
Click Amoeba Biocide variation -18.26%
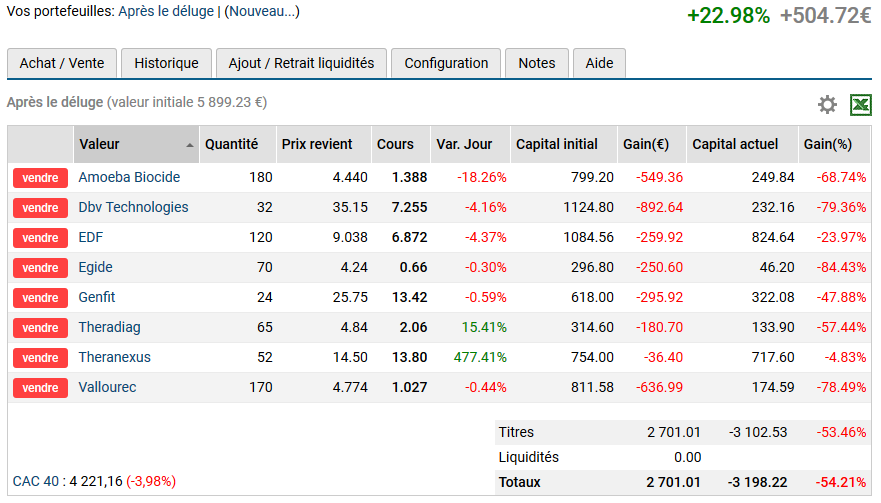[482, 178]
